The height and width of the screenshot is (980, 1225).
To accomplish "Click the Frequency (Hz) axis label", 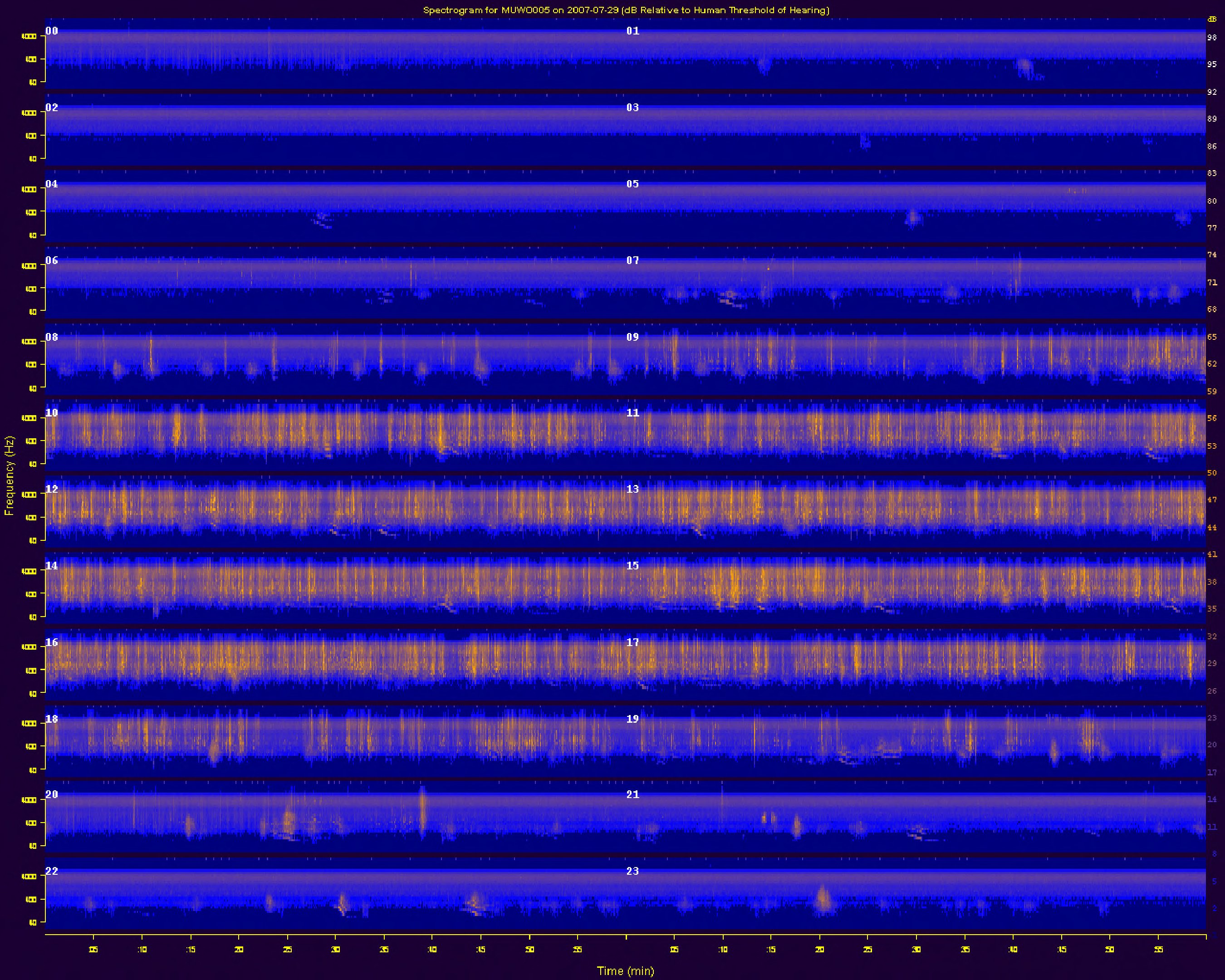I will 9,476.
